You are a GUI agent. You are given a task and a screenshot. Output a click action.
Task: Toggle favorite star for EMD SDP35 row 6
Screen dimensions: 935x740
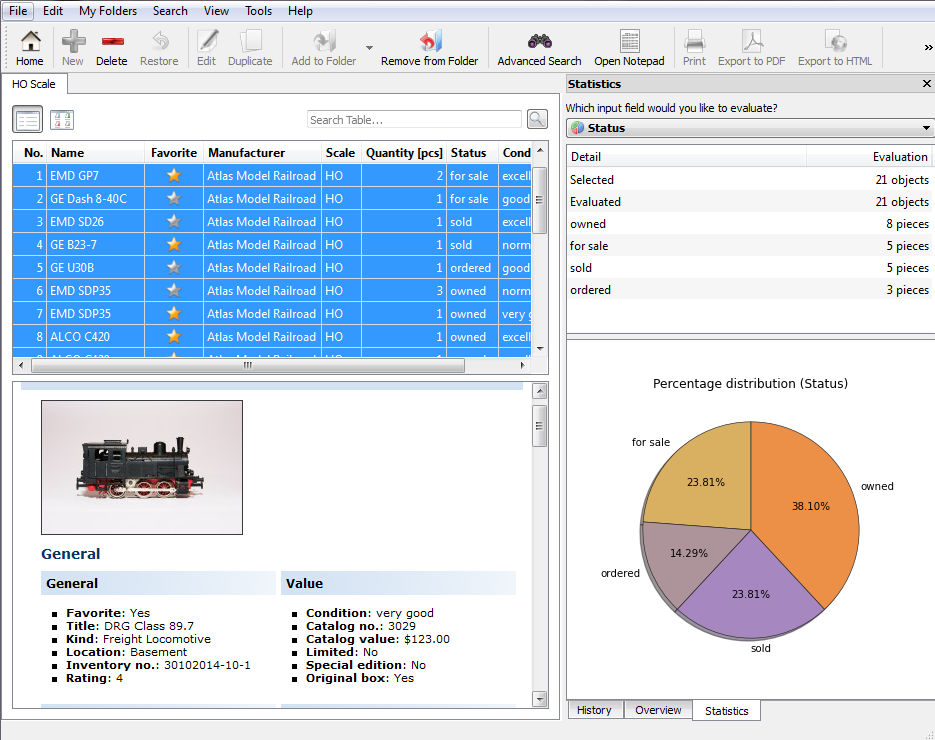pos(174,290)
